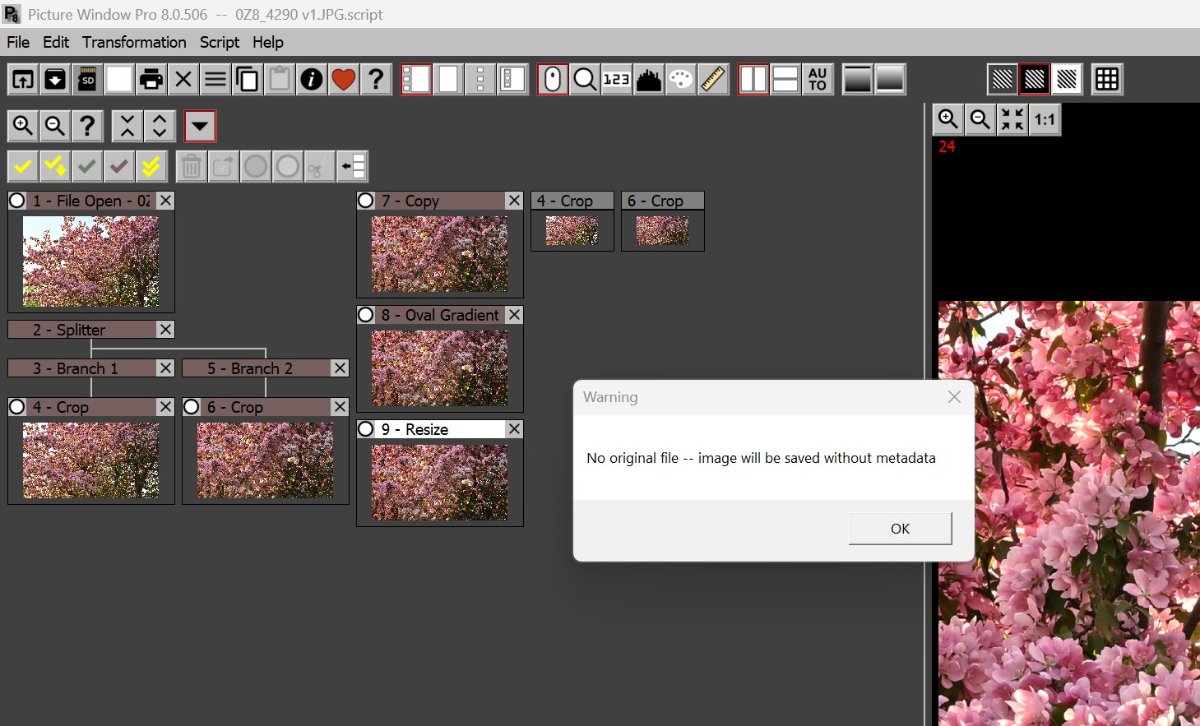Toggle the circle on the 7 - Copy node
Image resolution: width=1200 pixels, height=726 pixels.
tap(366, 201)
